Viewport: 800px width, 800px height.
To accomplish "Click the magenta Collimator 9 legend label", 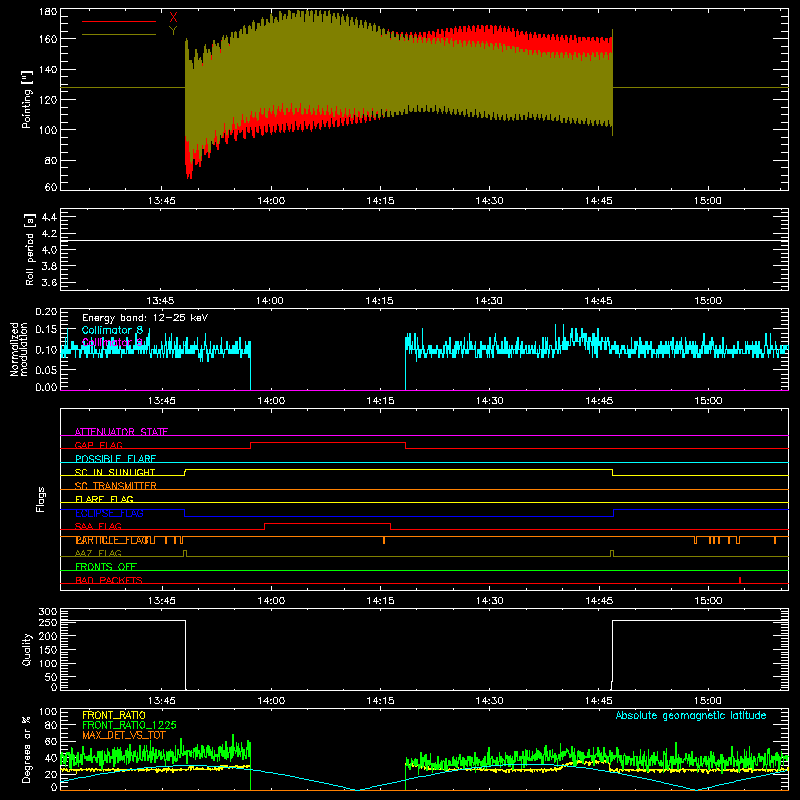I will click(x=112, y=342).
